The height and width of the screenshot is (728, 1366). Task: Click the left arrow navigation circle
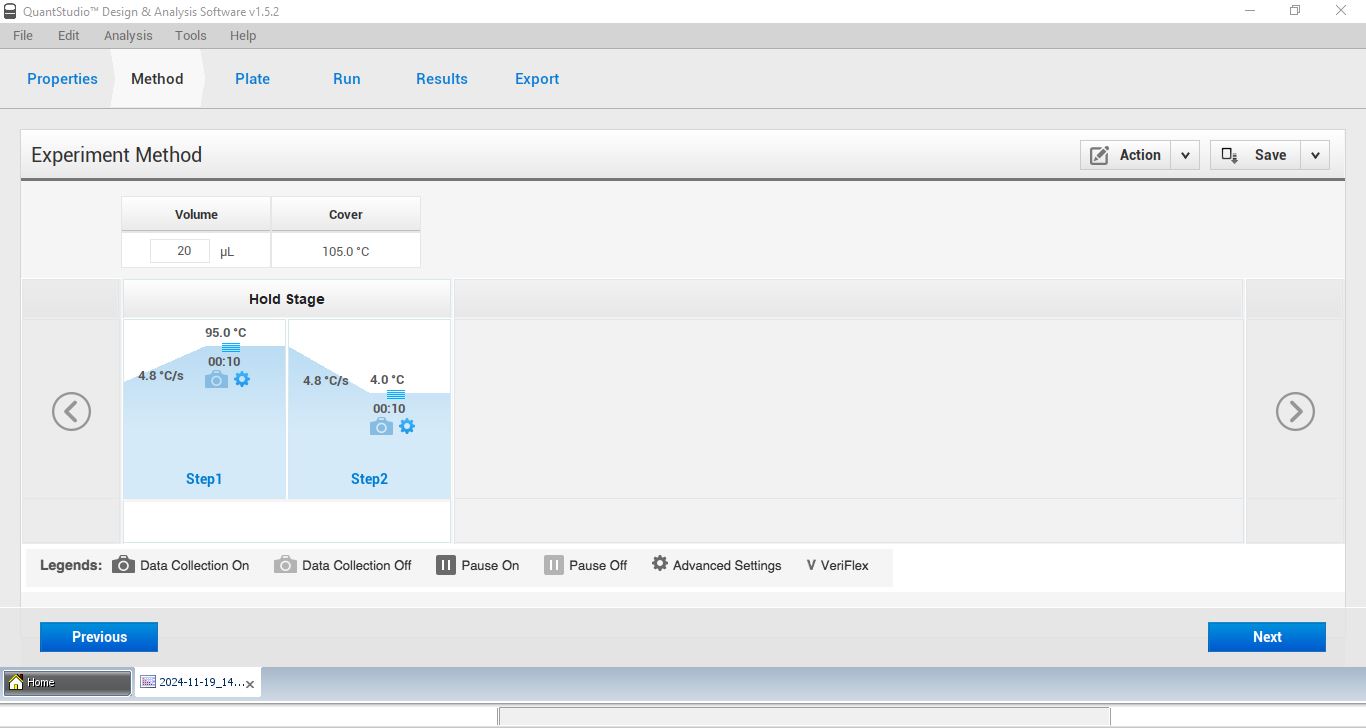(71, 411)
